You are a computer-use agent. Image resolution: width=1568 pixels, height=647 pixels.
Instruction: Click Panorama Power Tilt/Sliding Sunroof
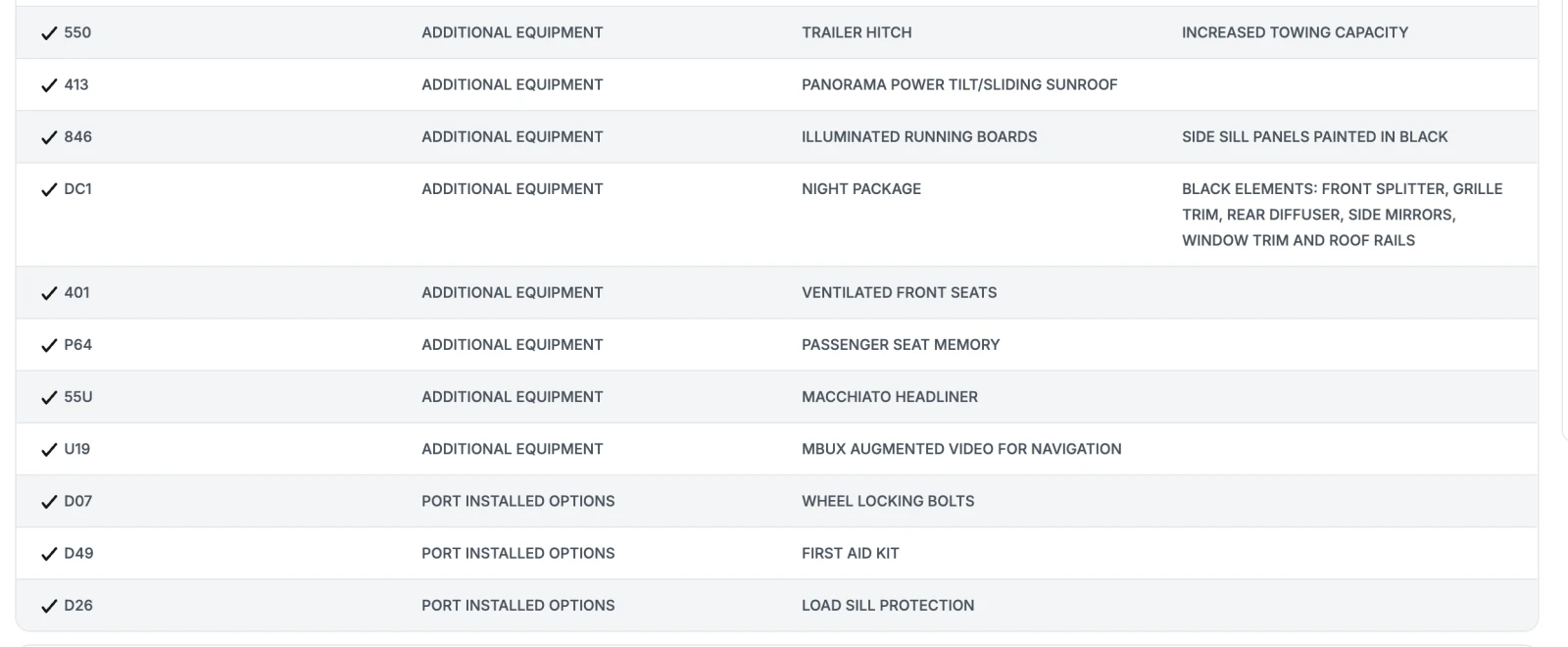[x=958, y=84]
